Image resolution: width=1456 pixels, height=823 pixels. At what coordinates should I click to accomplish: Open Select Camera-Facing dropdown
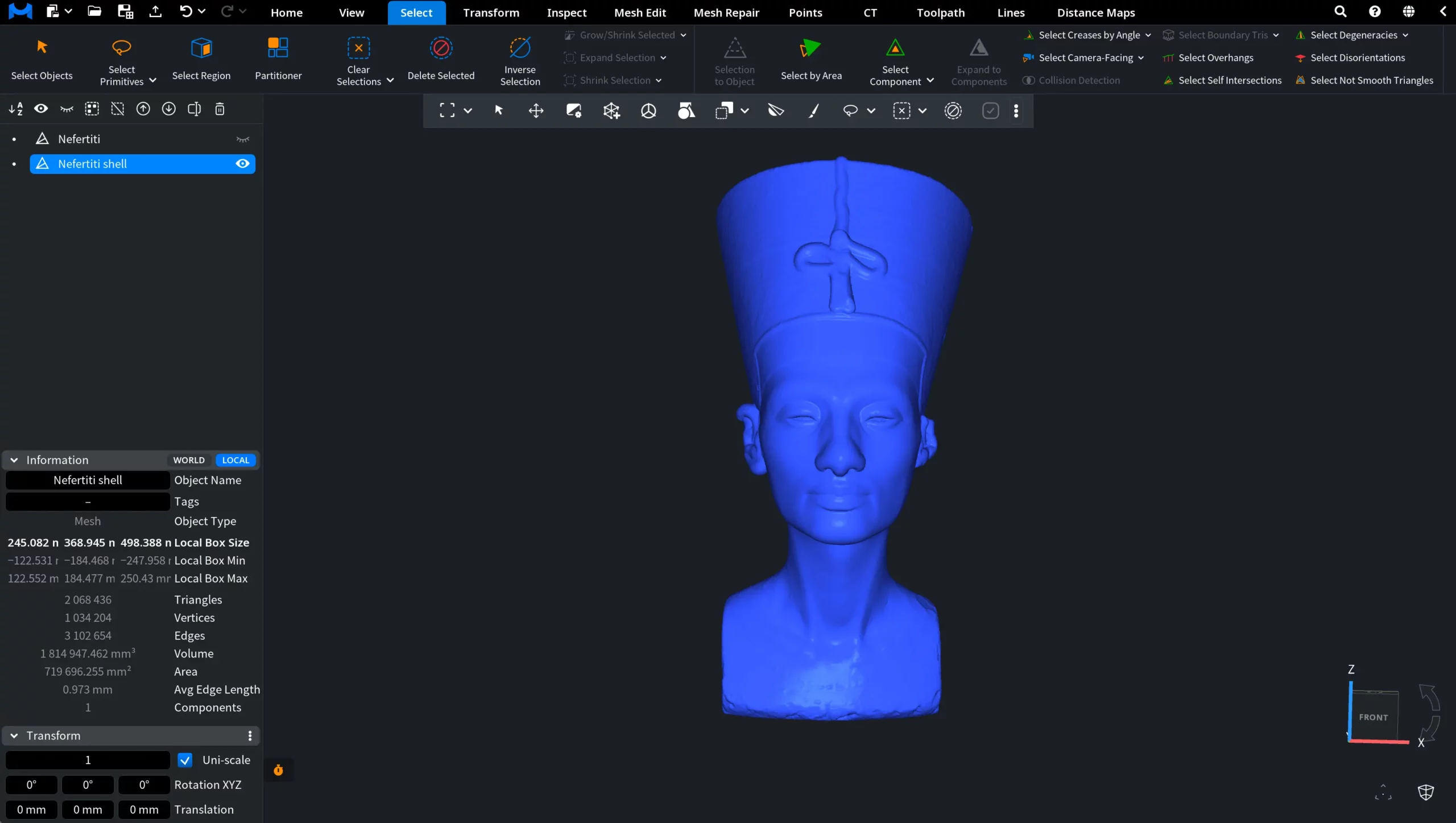(1141, 58)
